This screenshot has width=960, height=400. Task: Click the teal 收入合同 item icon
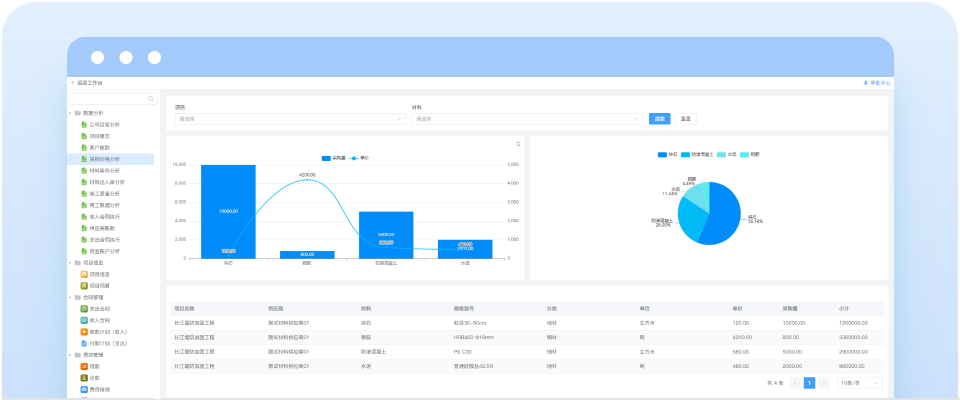[x=84, y=320]
